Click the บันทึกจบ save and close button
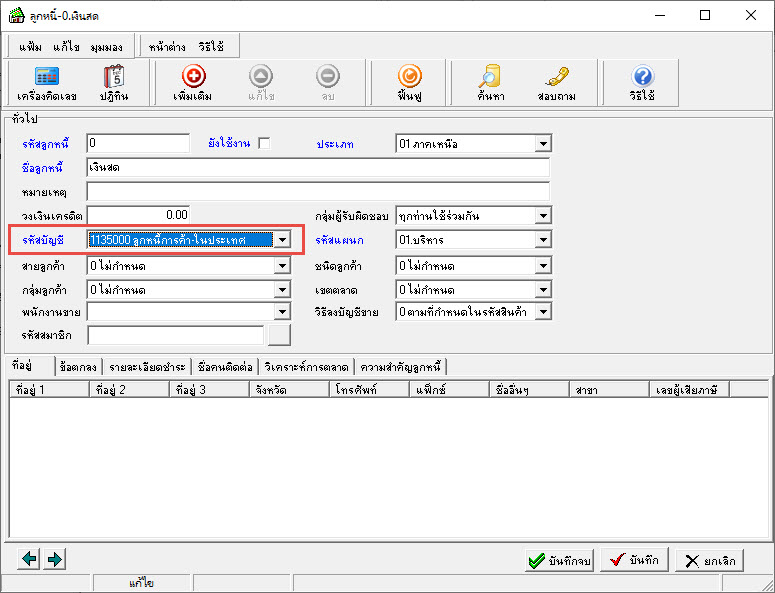The width and height of the screenshot is (775, 593). [x=560, y=561]
